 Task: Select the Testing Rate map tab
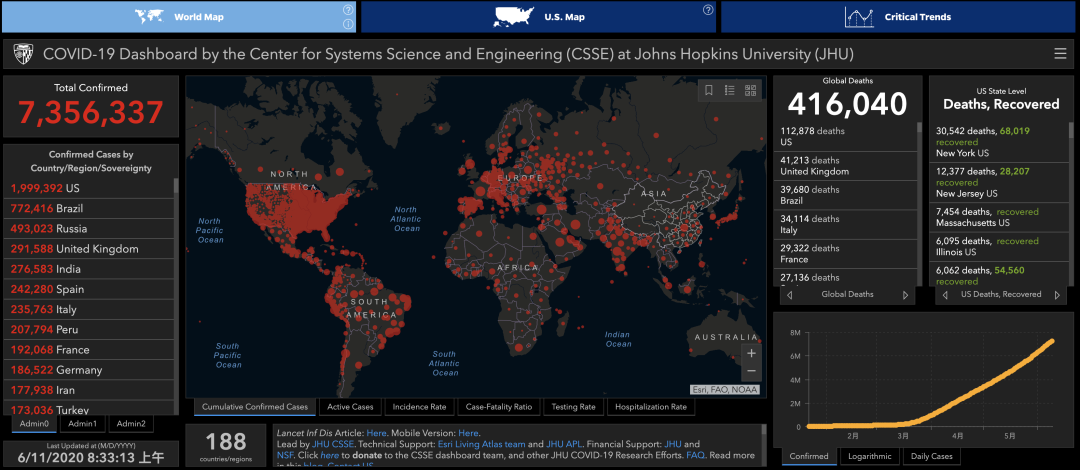click(x=573, y=407)
